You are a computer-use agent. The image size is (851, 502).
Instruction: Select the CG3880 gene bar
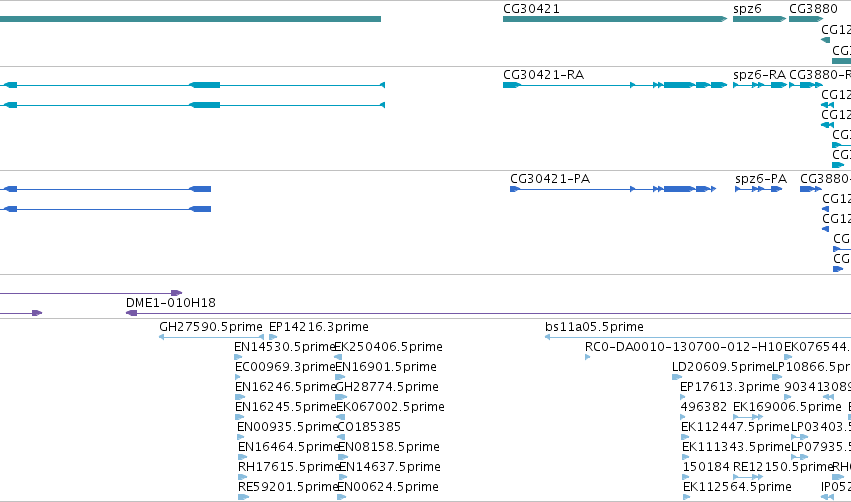805,19
